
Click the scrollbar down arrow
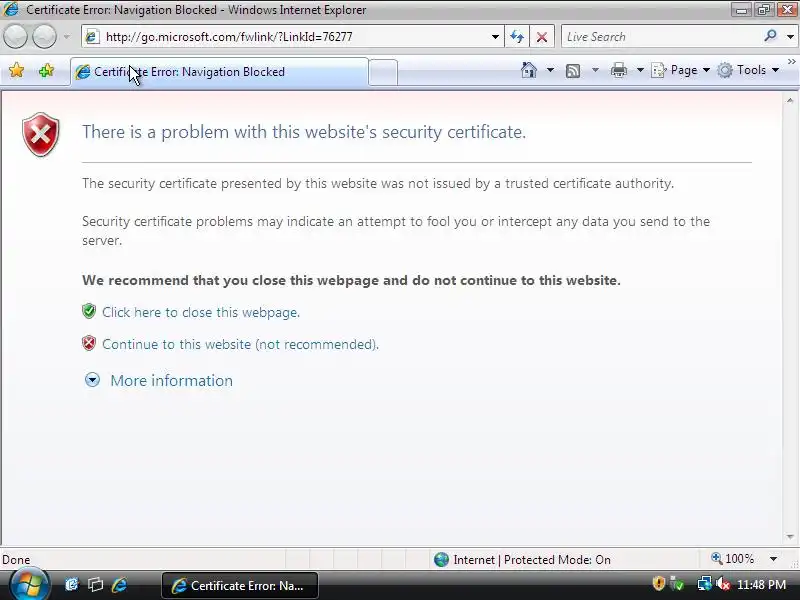(x=790, y=537)
